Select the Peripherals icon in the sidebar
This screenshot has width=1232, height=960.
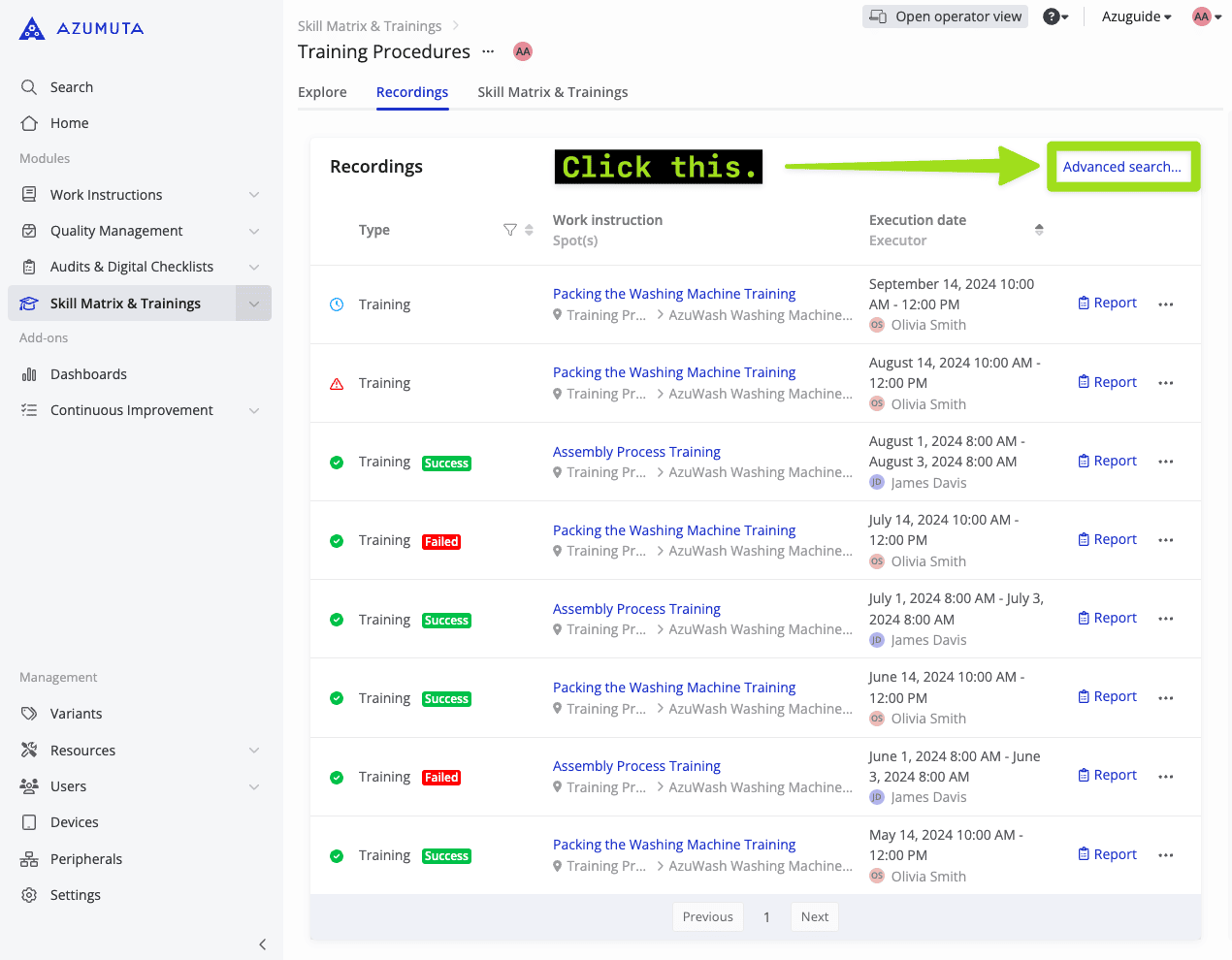(29, 858)
